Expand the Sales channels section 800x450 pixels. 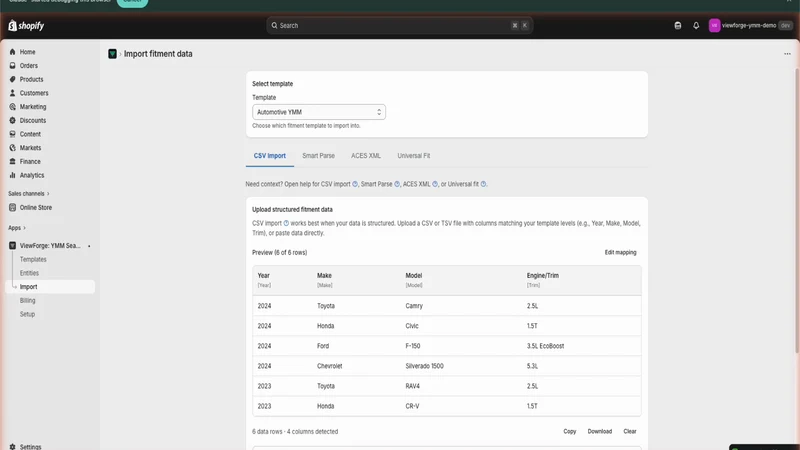[29, 194]
